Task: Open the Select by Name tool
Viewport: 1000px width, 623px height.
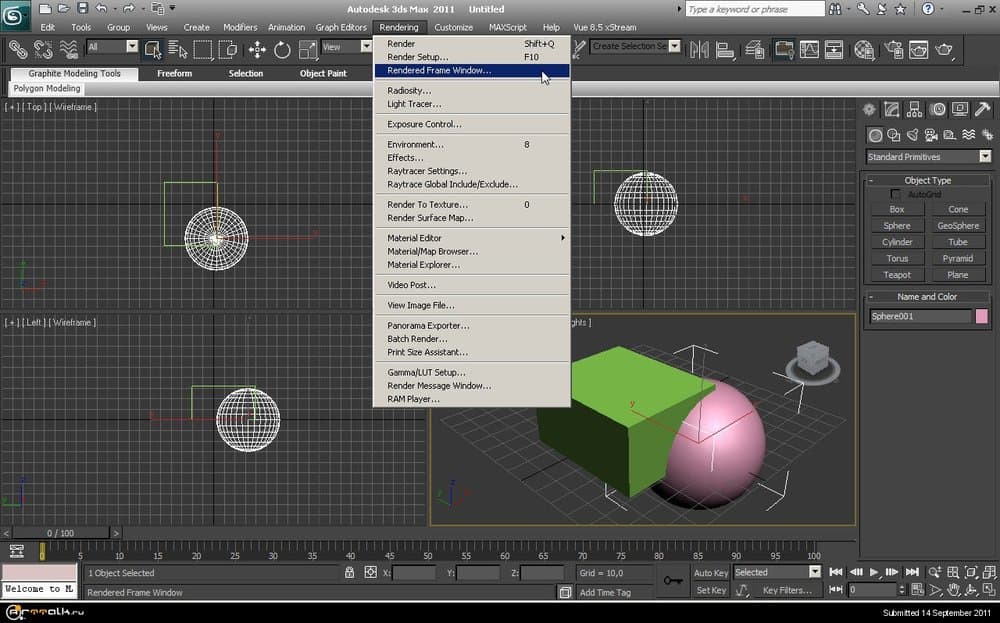Action: point(177,49)
